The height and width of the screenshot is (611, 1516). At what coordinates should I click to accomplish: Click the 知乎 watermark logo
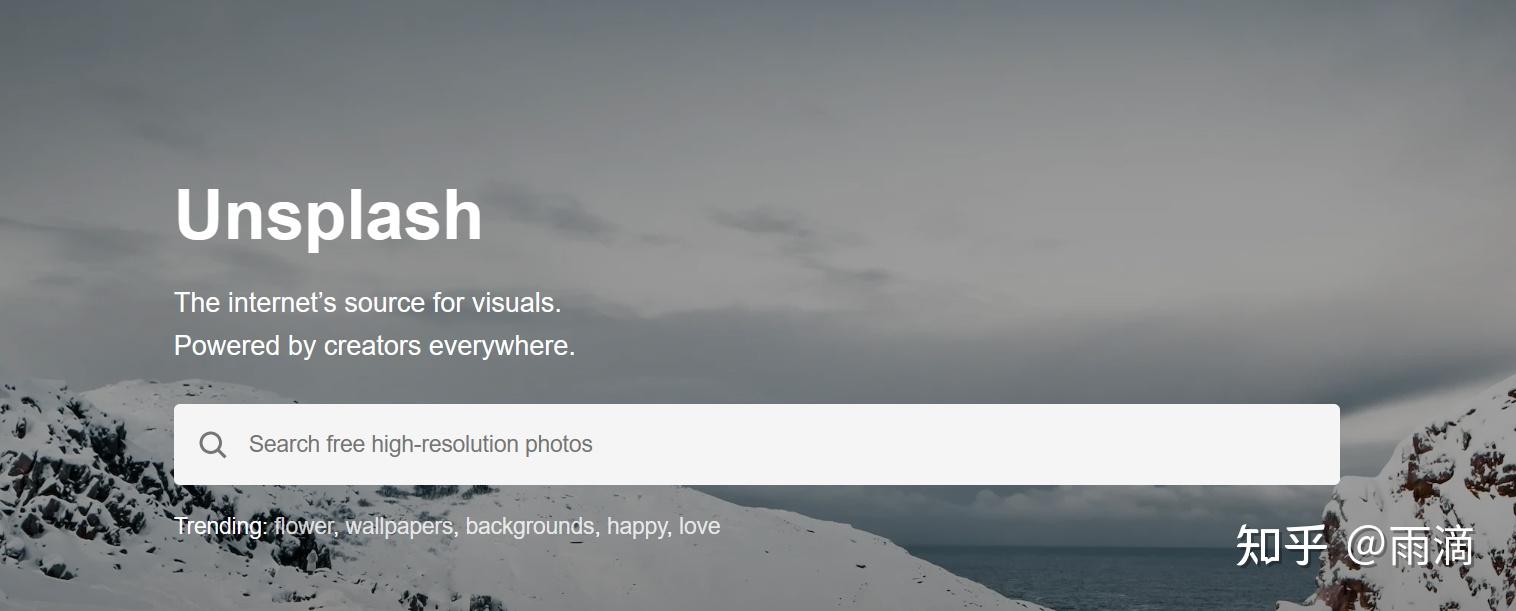coord(1282,546)
